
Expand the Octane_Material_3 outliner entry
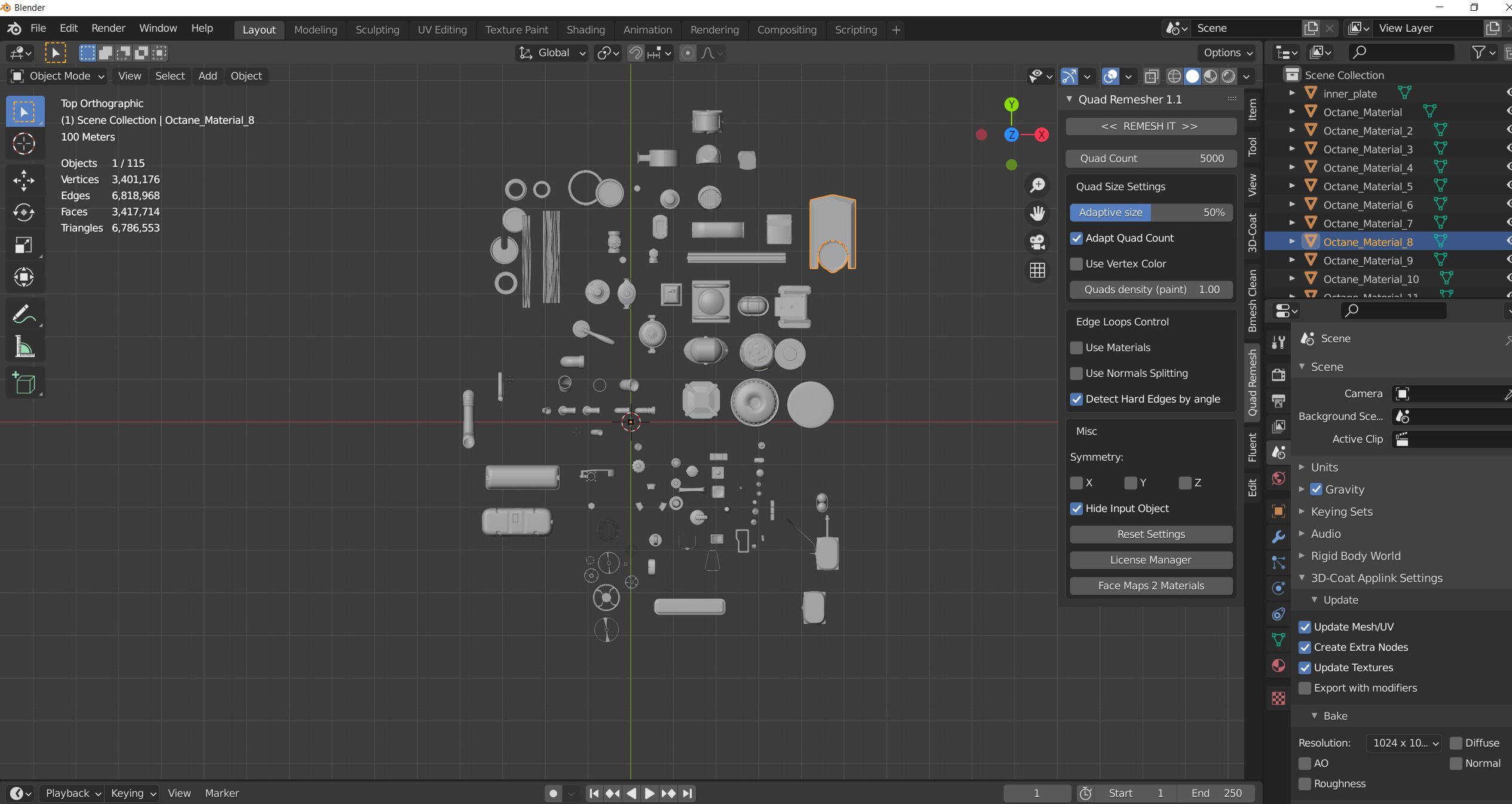[1293, 148]
